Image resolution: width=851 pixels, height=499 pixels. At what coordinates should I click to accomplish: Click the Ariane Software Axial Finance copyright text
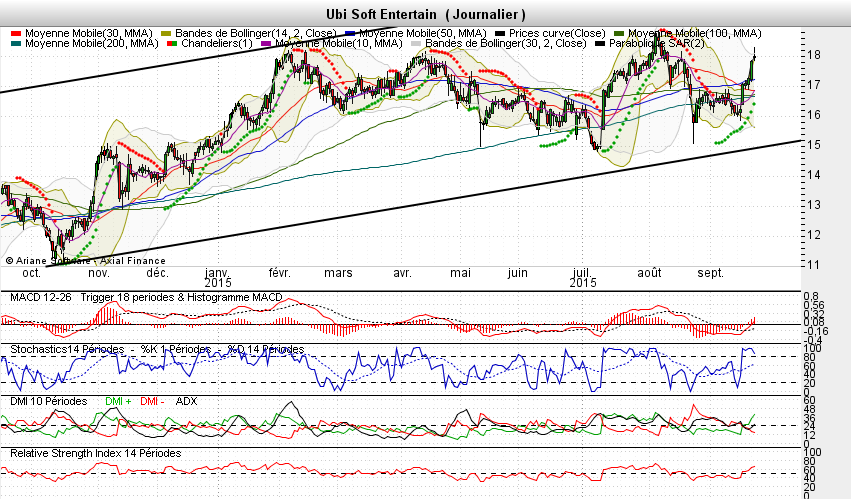85,261
